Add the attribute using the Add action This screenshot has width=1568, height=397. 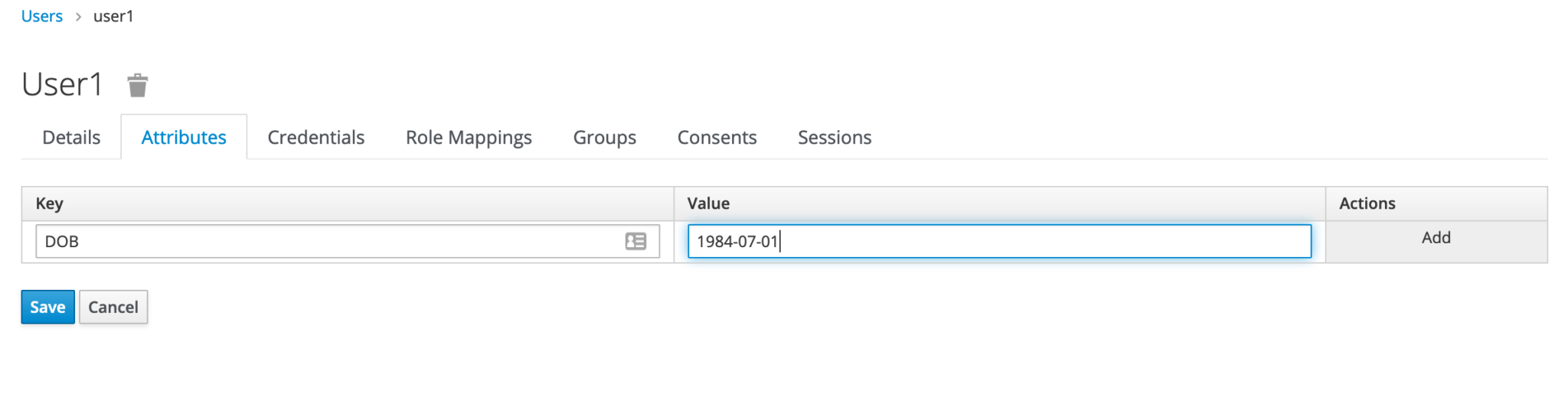(x=1436, y=238)
